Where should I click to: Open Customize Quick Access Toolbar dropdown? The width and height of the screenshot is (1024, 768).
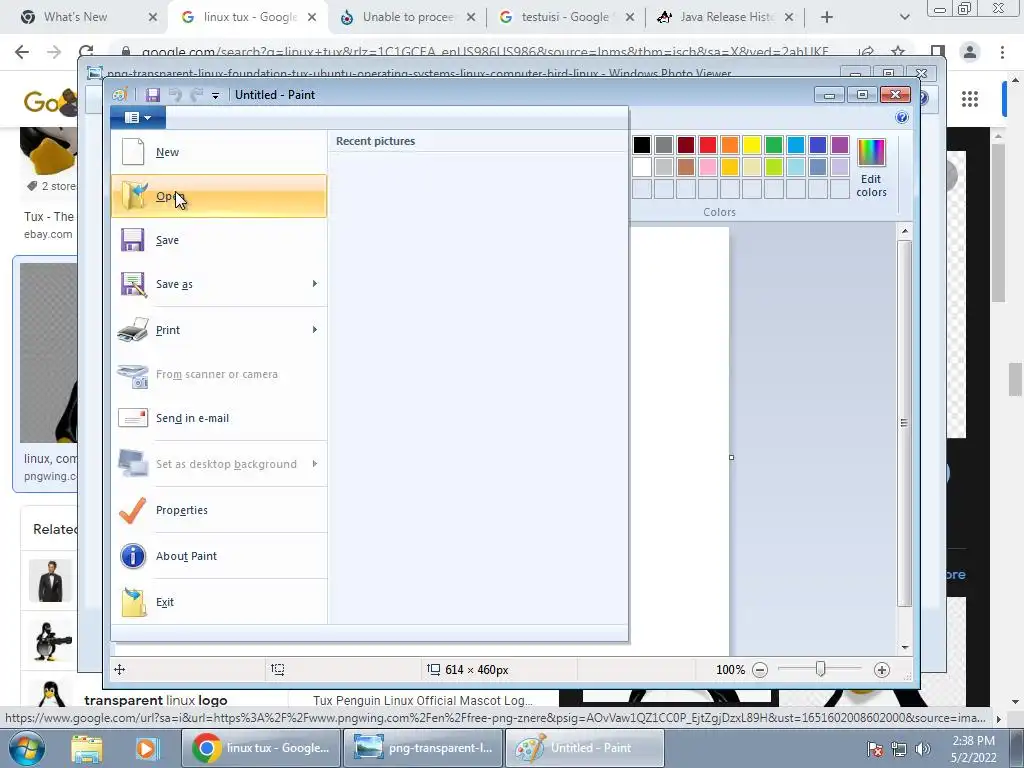pos(215,95)
